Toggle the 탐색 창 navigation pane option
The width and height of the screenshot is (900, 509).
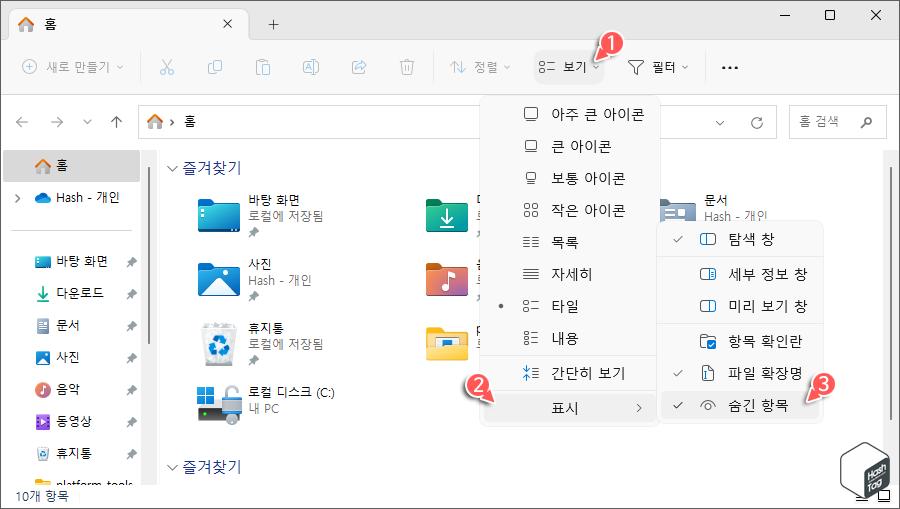pyautogui.click(x=740, y=239)
